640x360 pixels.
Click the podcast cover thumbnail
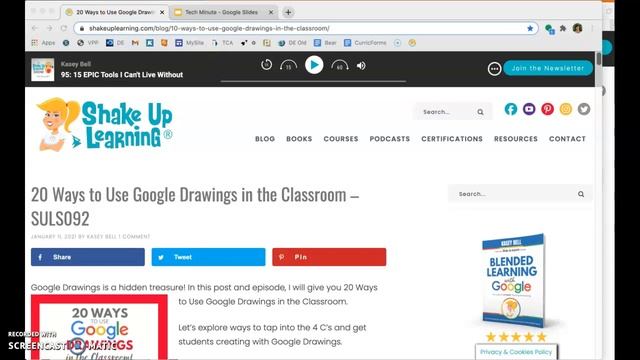coord(43,69)
